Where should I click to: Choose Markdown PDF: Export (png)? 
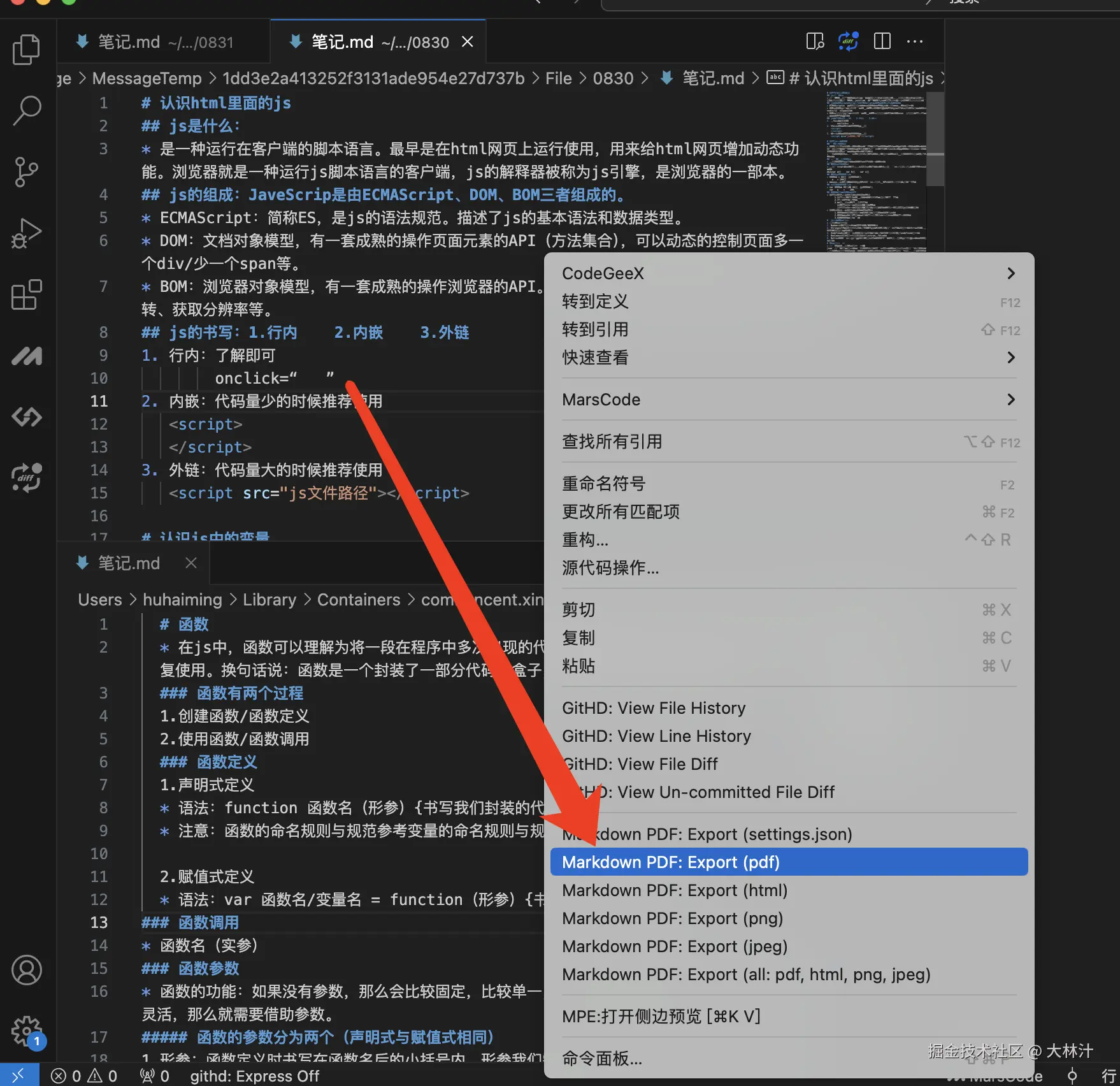tap(789, 918)
